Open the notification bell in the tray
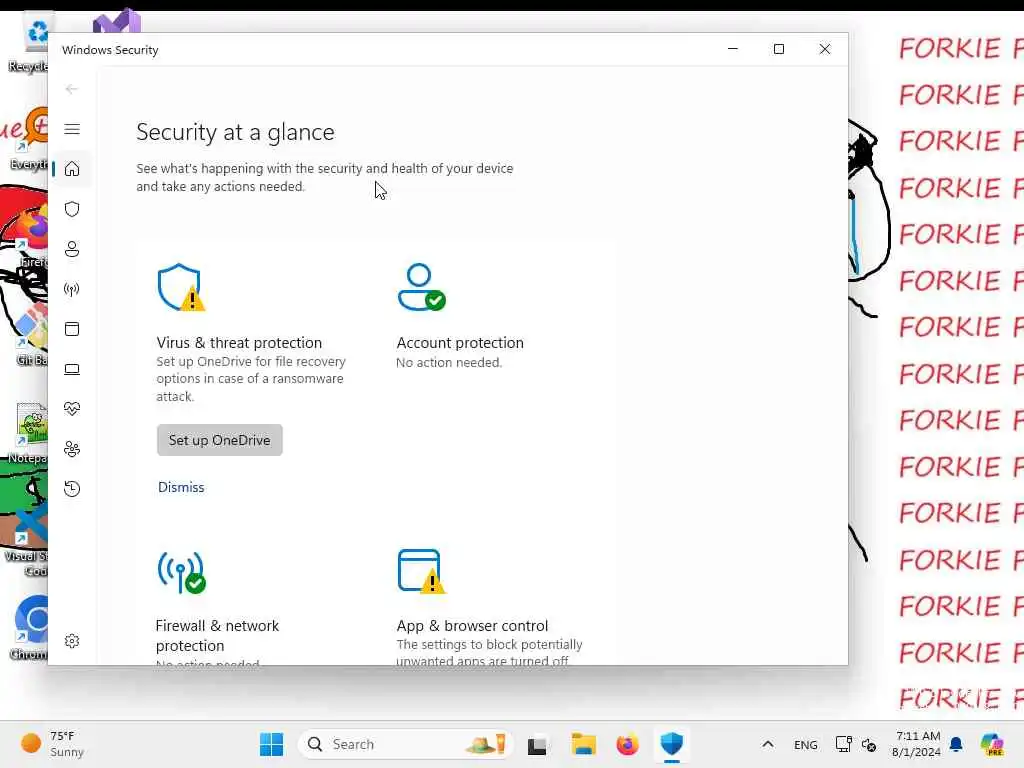This screenshot has width=1024, height=768. click(956, 744)
